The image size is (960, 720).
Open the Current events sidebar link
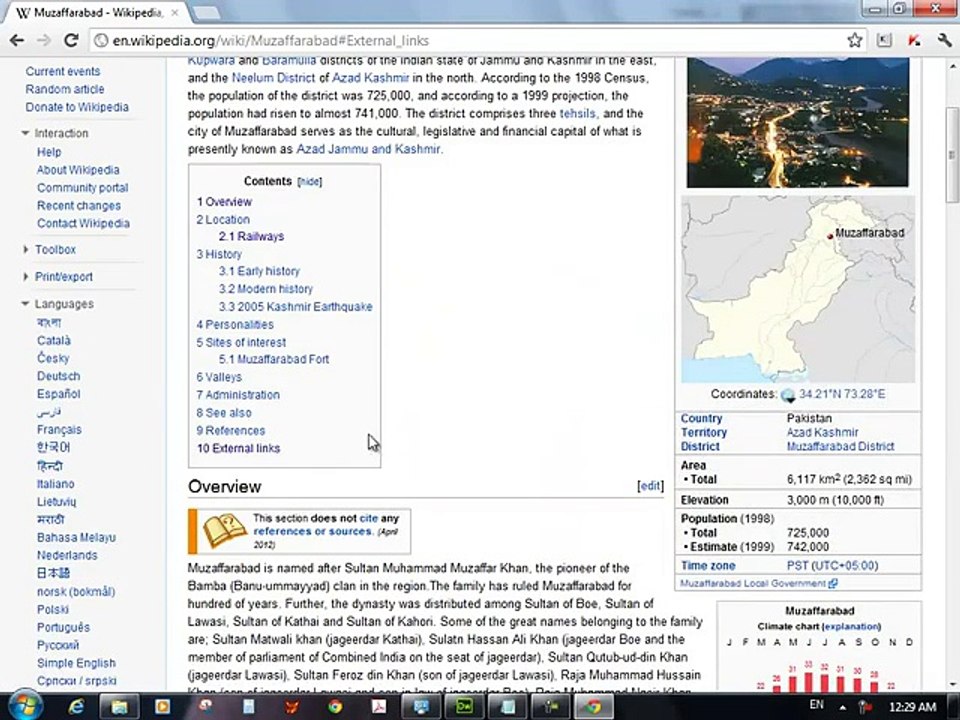[x=62, y=71]
